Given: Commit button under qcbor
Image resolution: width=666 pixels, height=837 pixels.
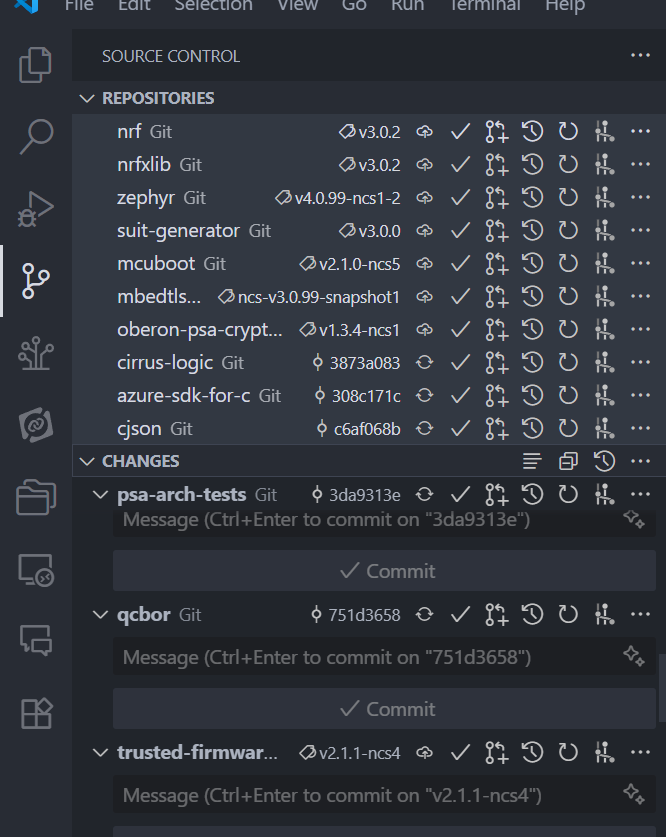Looking at the screenshot, I should click(384, 708).
